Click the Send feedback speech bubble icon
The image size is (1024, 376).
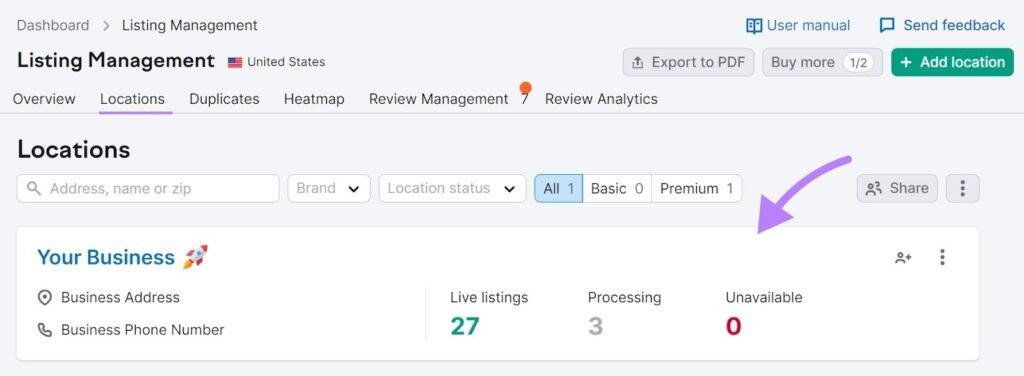tap(887, 25)
